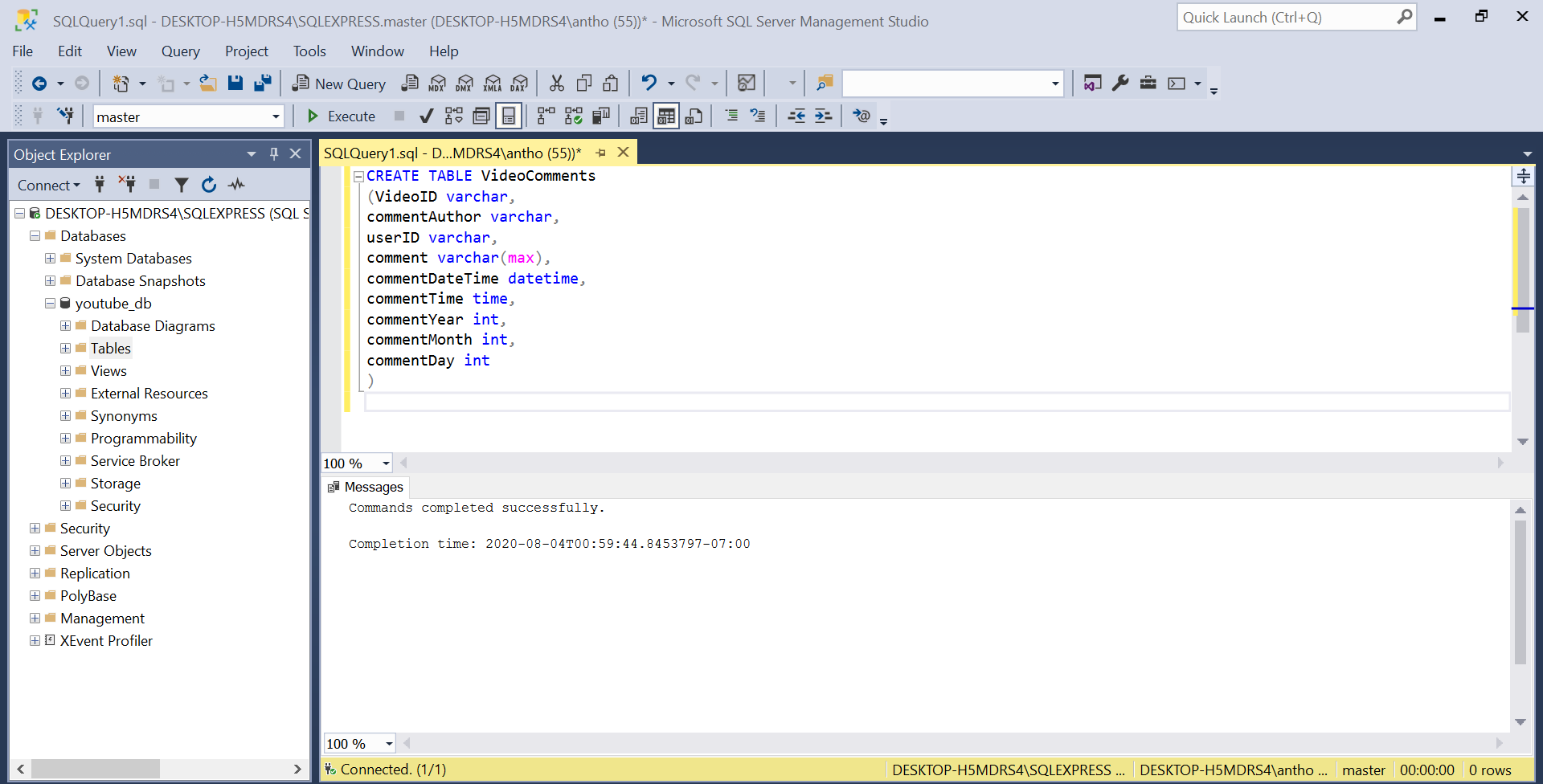The image size is (1543, 784).
Task: Select the Programmability tree item
Action: click(143, 438)
